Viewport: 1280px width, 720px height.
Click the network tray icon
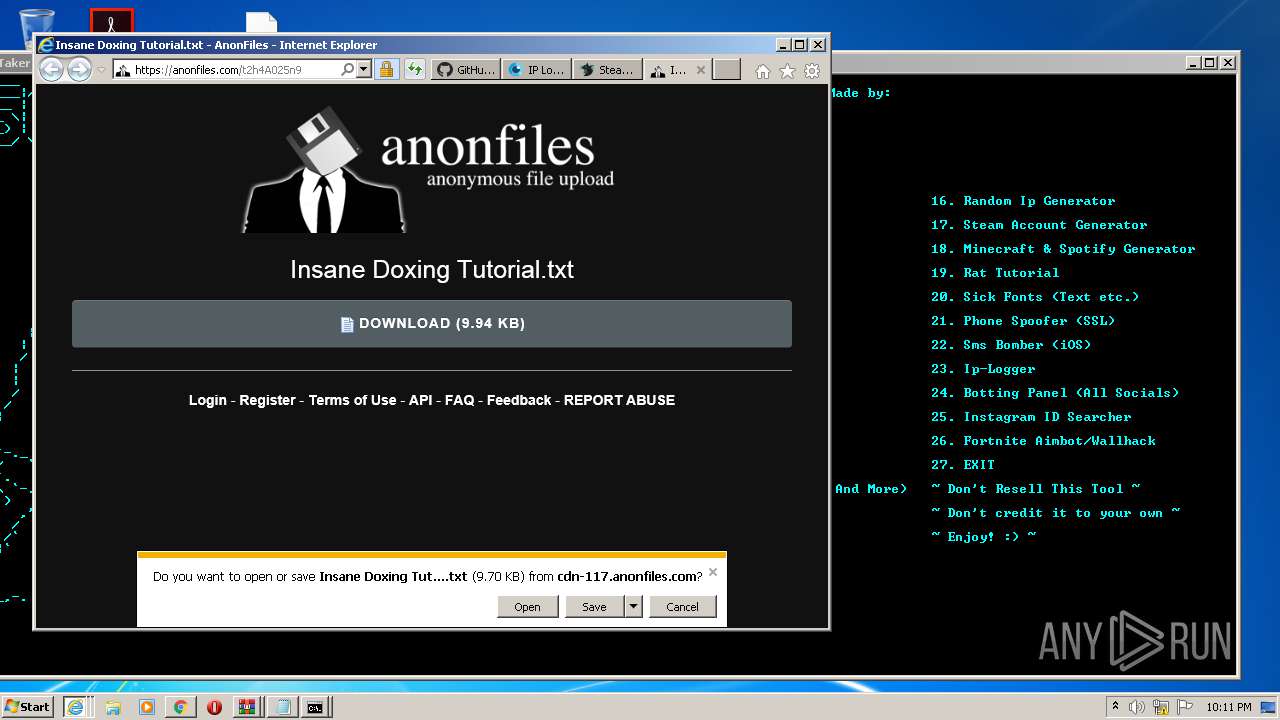coord(1159,707)
